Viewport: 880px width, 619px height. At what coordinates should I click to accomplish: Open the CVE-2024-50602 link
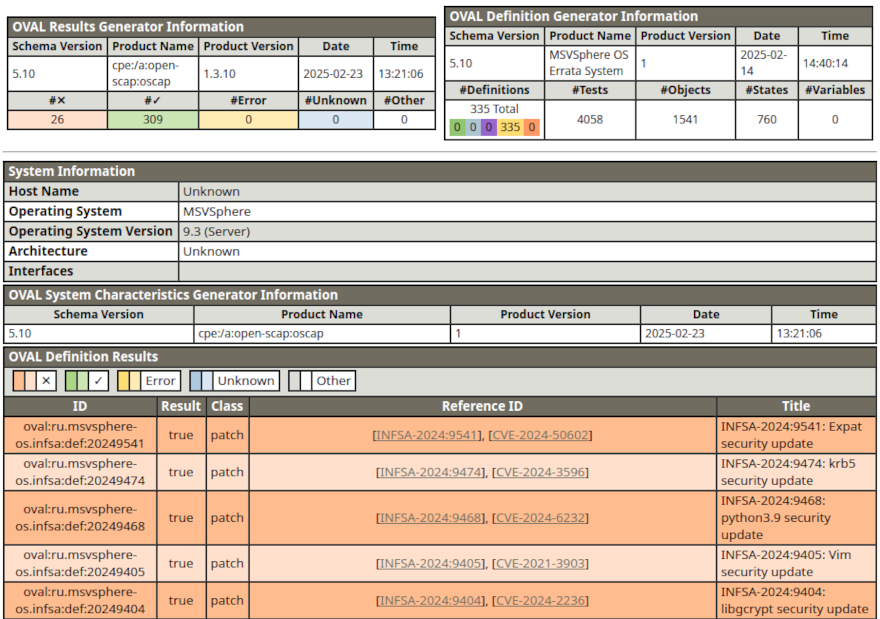[541, 436]
